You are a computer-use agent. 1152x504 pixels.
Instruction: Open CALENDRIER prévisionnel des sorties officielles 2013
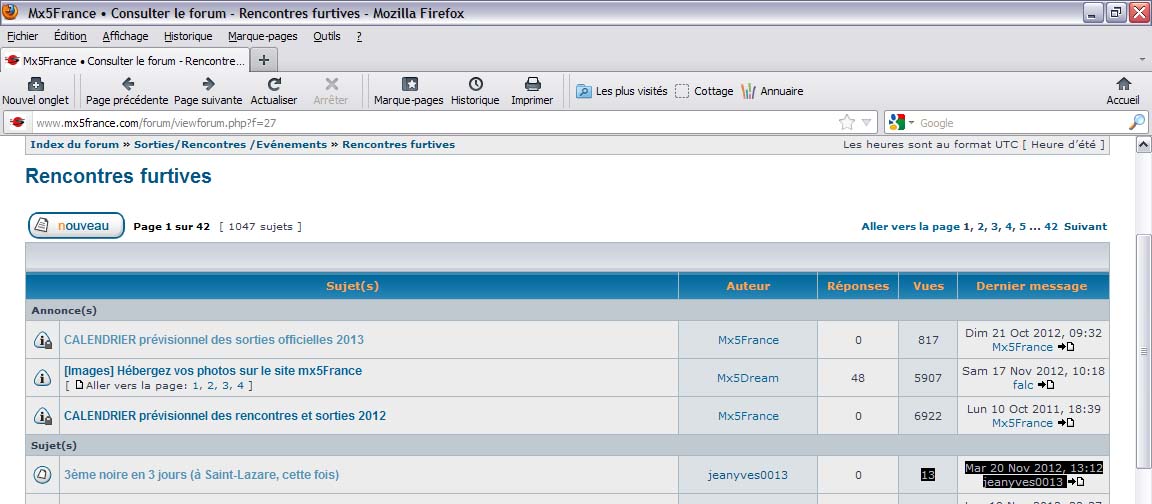point(214,340)
